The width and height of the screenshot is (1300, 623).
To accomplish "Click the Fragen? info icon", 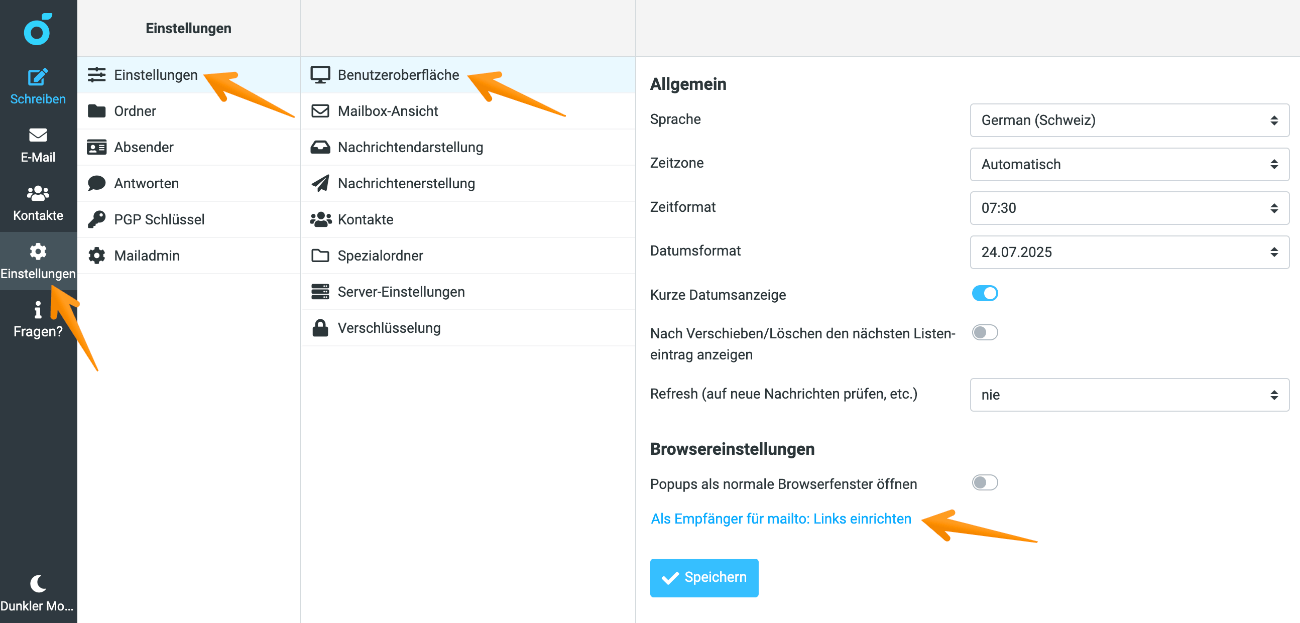I will 38,310.
